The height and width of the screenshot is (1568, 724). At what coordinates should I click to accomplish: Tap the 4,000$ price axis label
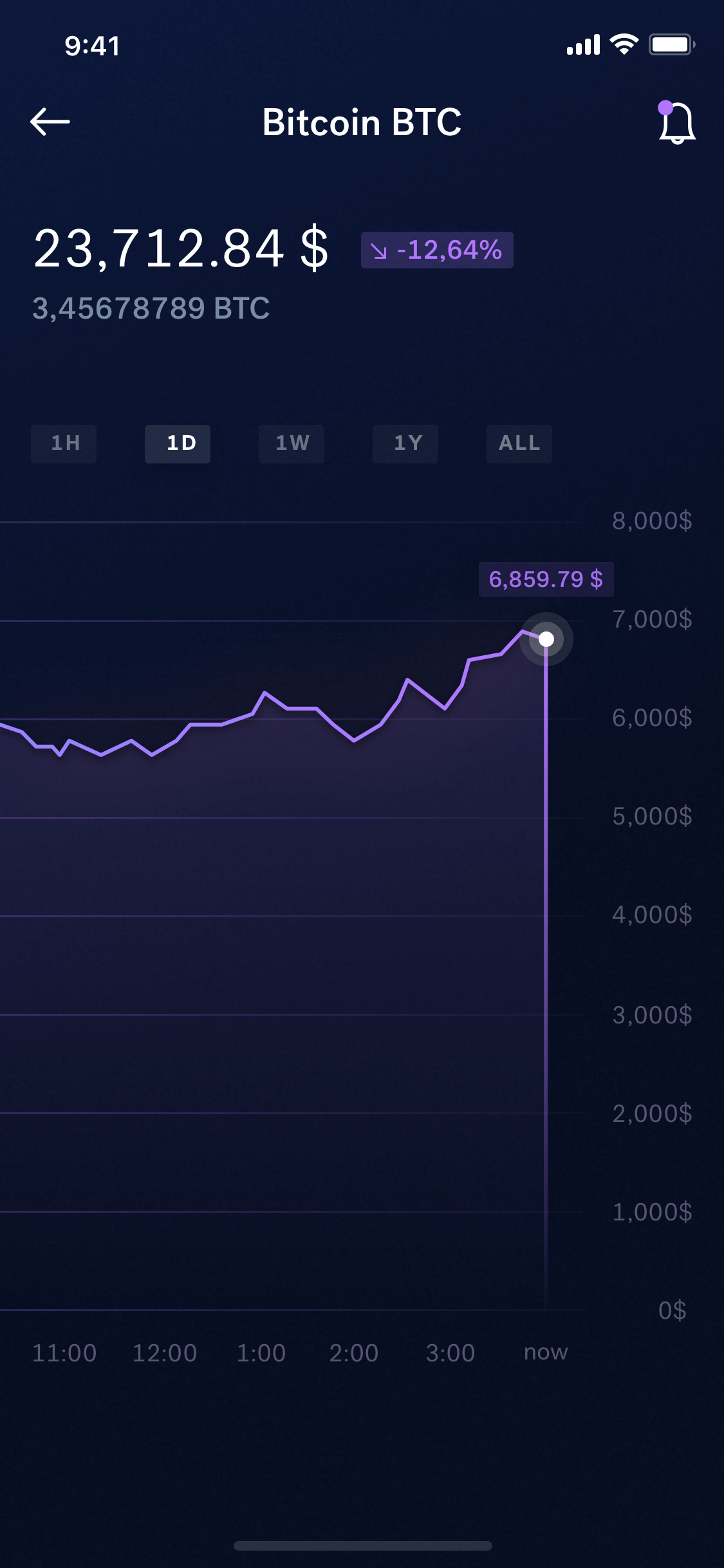[652, 915]
